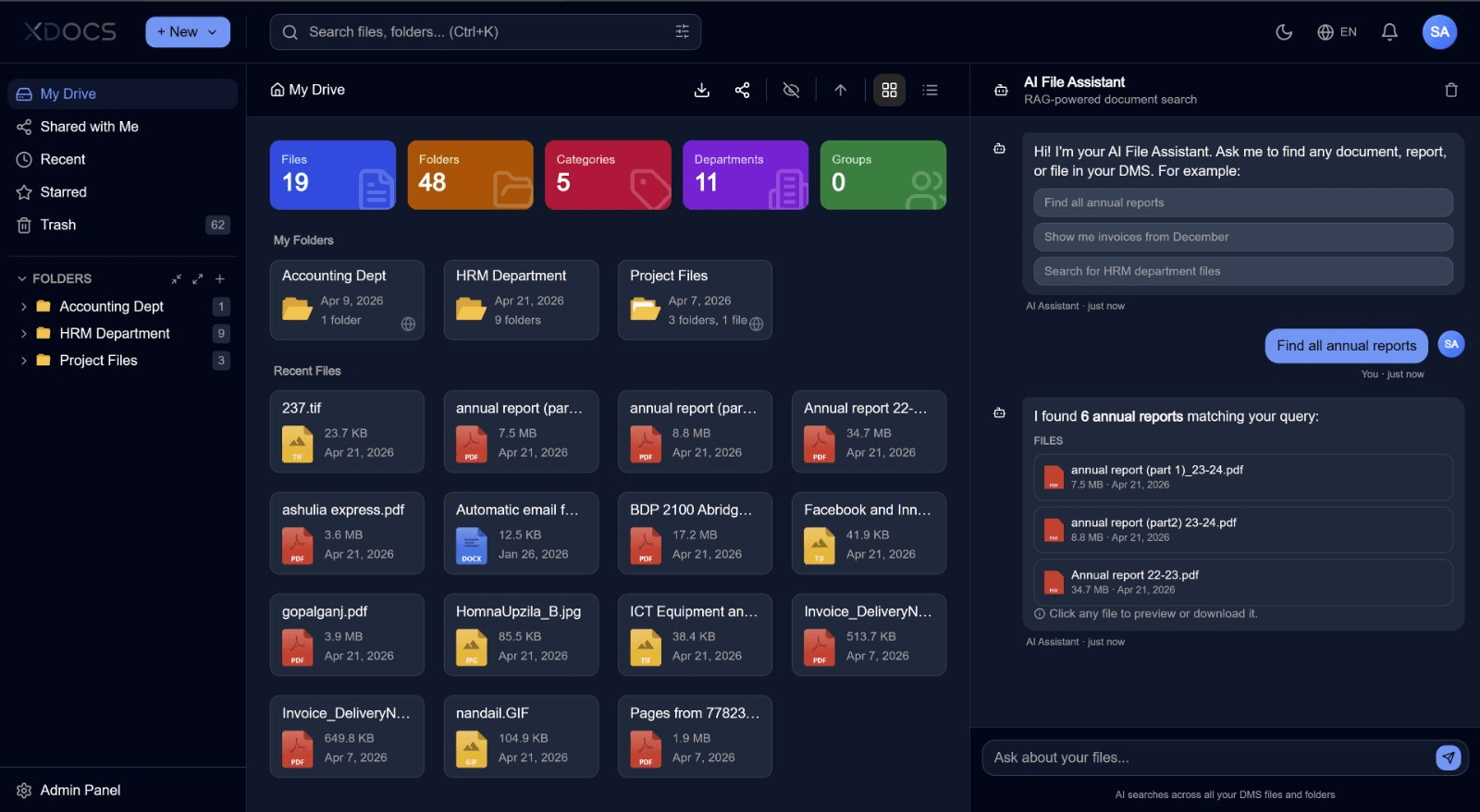The image size is (1480, 812).
Task: Select Accounting Dept in folder tree
Action: point(111,306)
